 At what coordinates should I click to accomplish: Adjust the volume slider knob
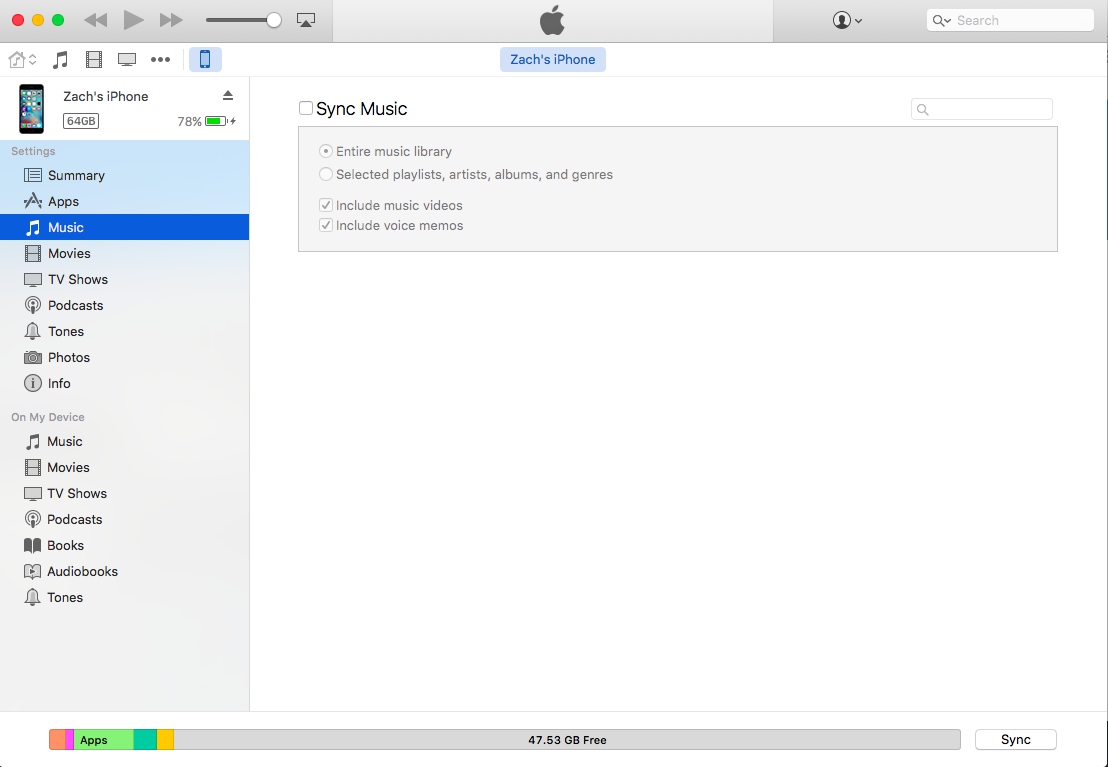tap(273, 21)
